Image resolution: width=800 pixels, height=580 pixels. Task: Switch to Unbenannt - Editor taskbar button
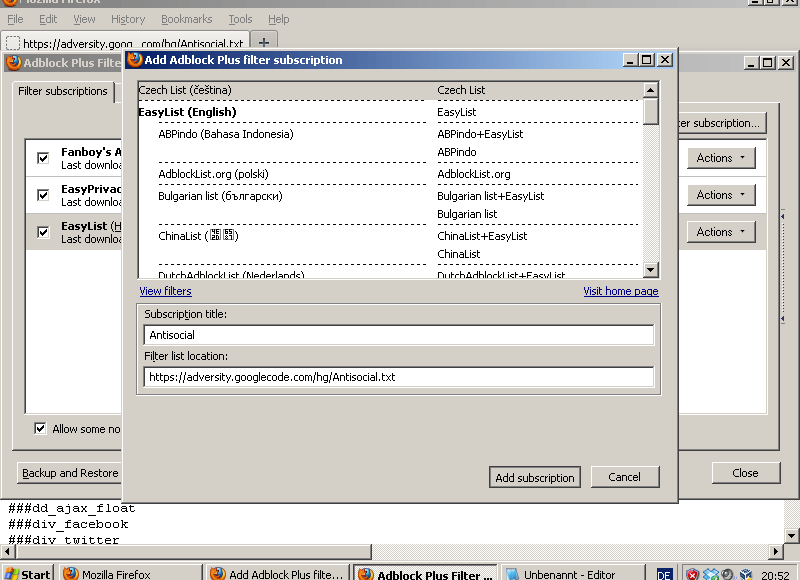pyautogui.click(x=573, y=574)
